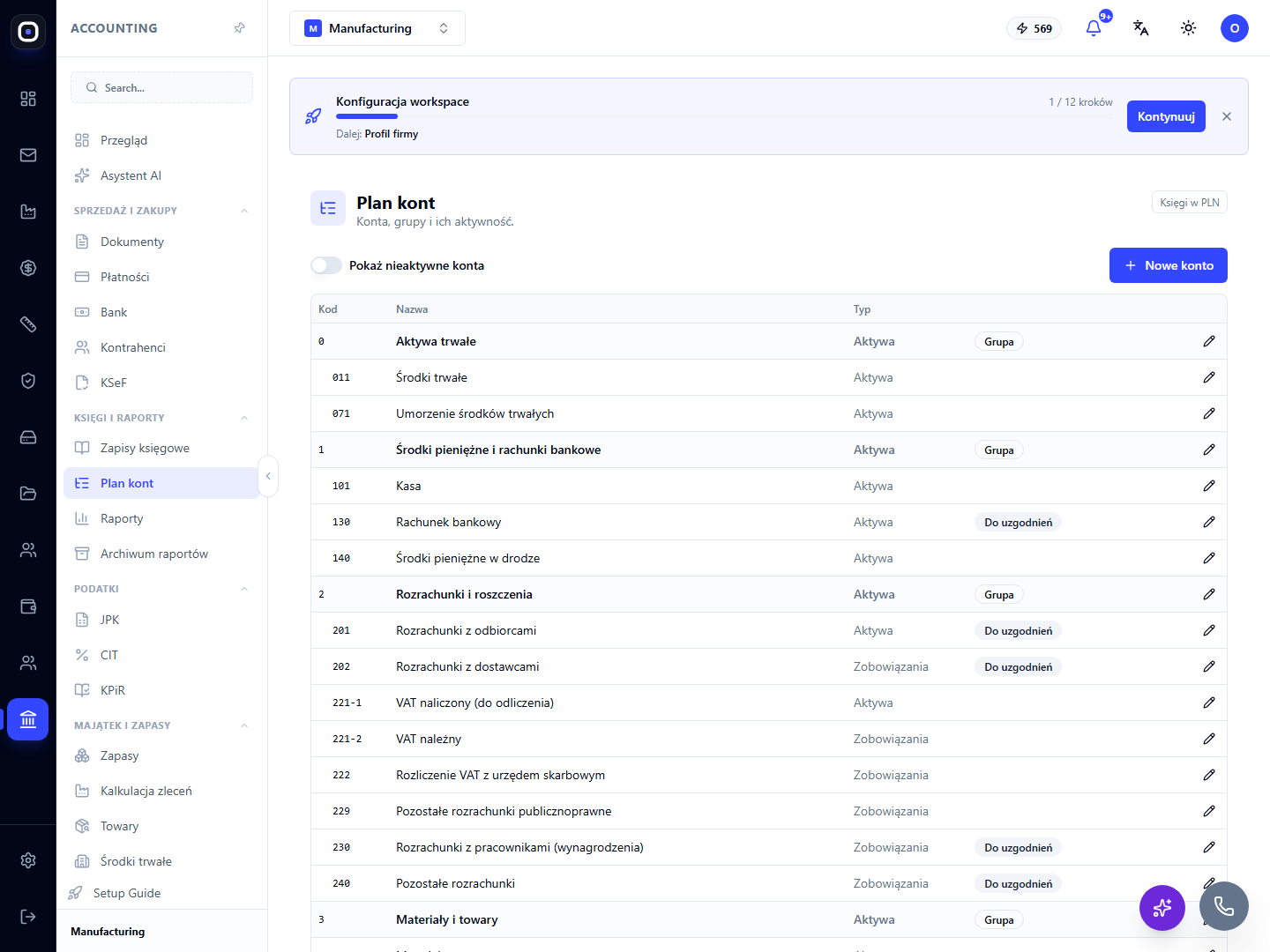Edit the VAT należny account
This screenshot has width=1270, height=952.
tap(1209, 739)
